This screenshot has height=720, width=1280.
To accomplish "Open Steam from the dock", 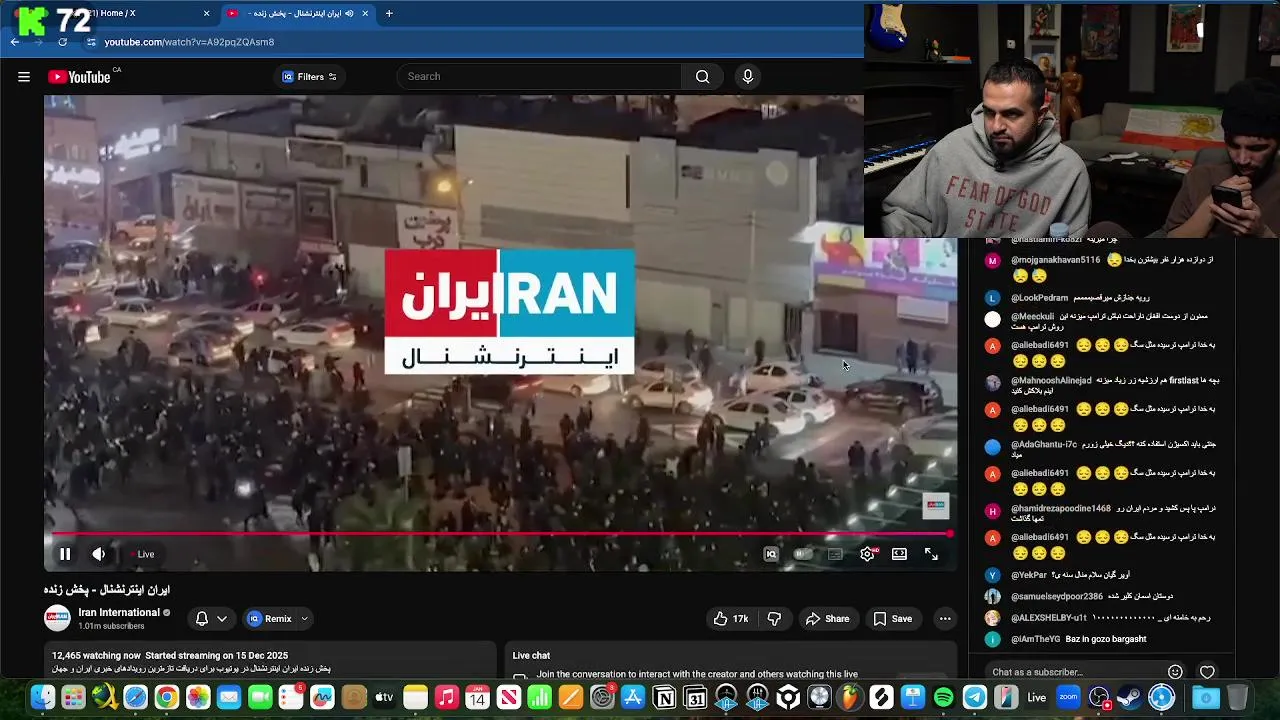I will point(1130,698).
